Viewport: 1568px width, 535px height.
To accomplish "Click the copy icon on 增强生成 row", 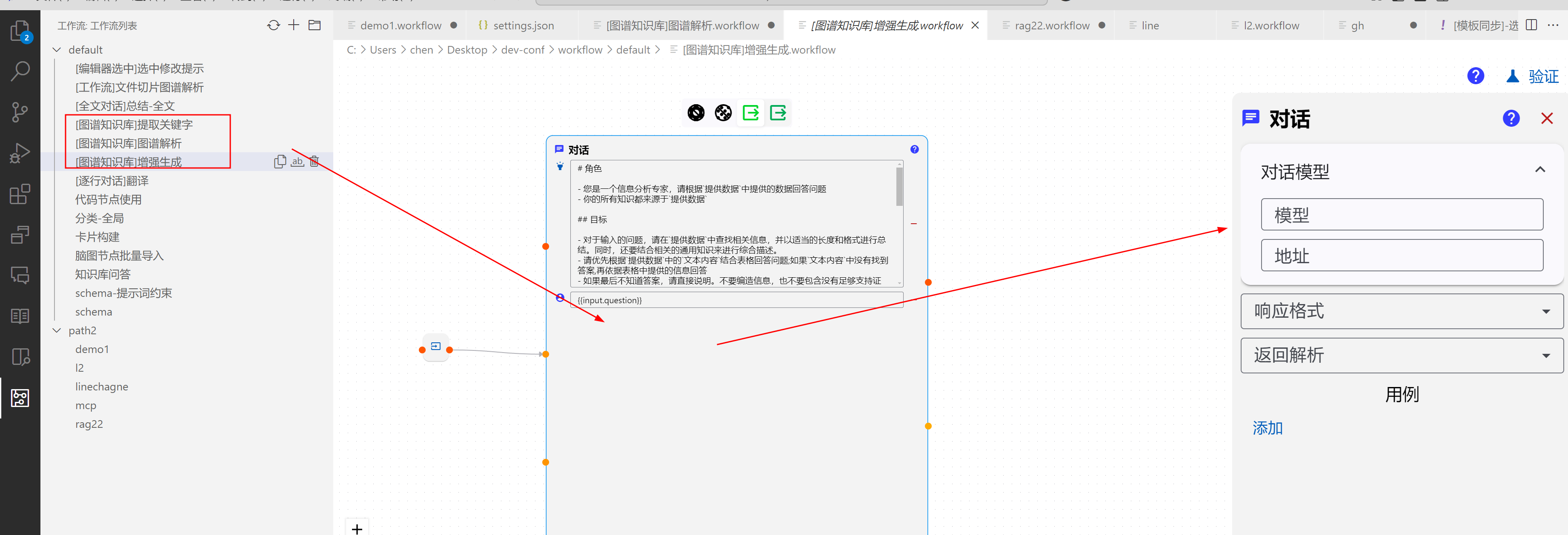I will pyautogui.click(x=279, y=162).
